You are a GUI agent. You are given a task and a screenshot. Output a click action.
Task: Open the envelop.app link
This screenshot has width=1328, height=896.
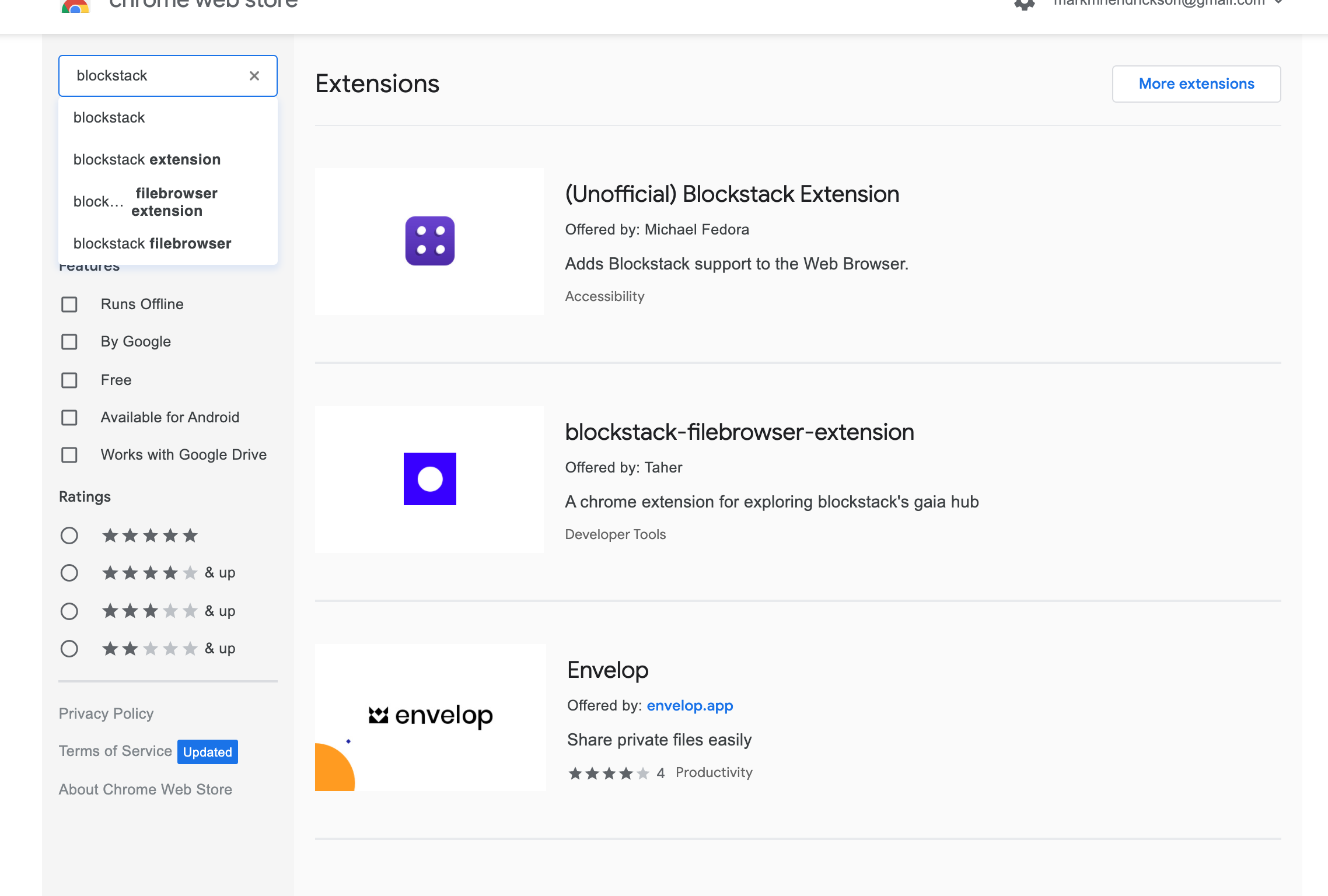click(x=690, y=705)
